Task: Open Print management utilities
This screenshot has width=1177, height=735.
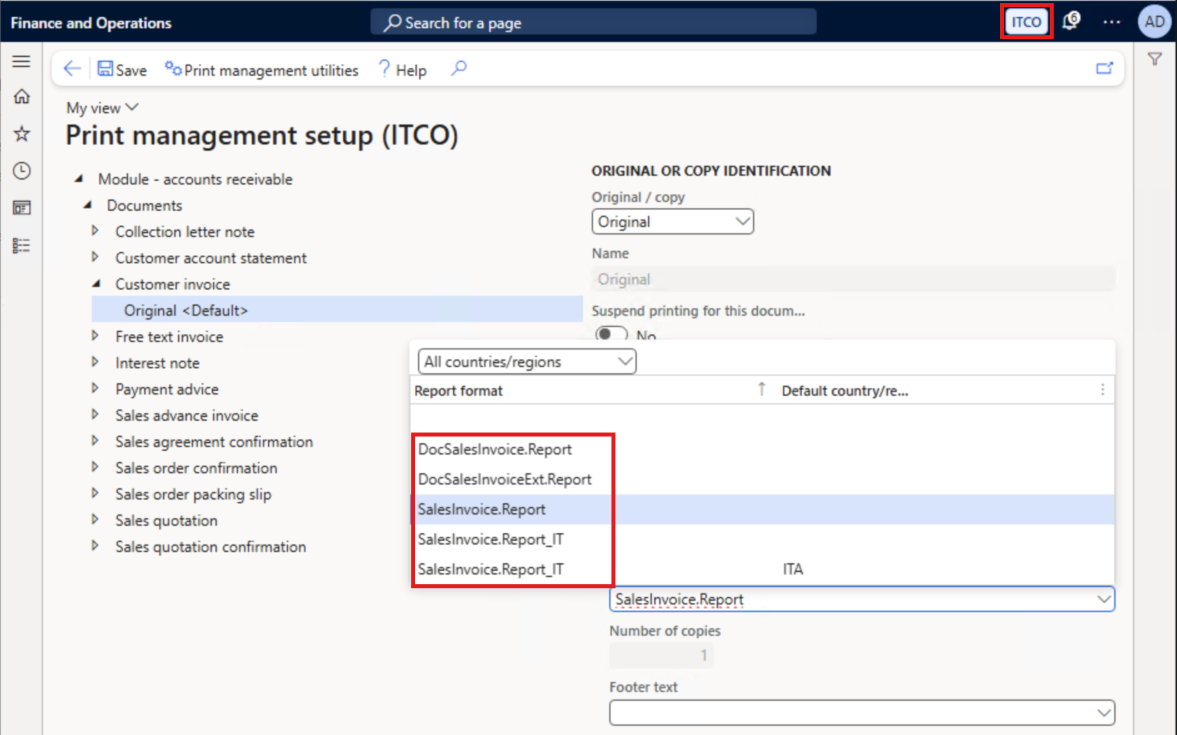Action: [x=262, y=70]
